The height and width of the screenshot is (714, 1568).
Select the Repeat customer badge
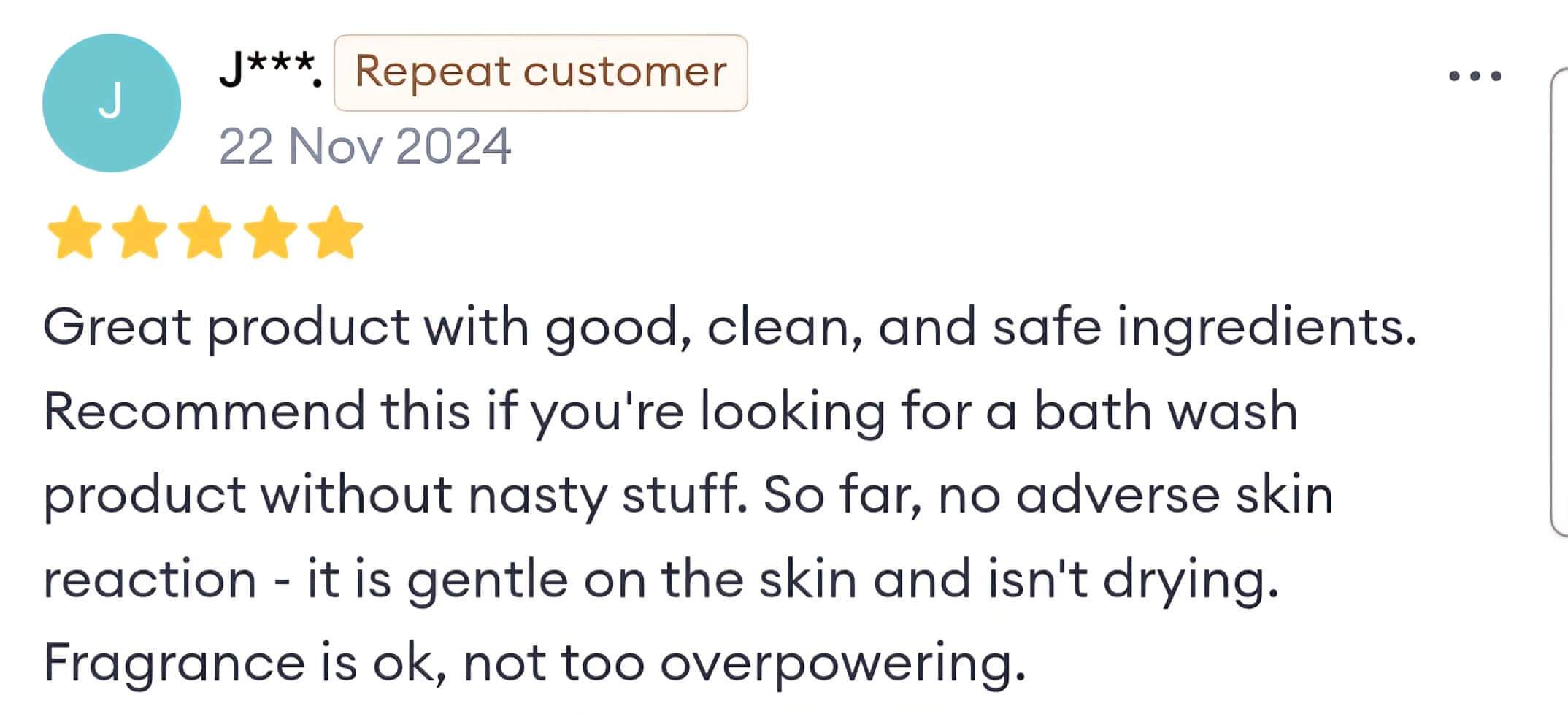pos(541,73)
